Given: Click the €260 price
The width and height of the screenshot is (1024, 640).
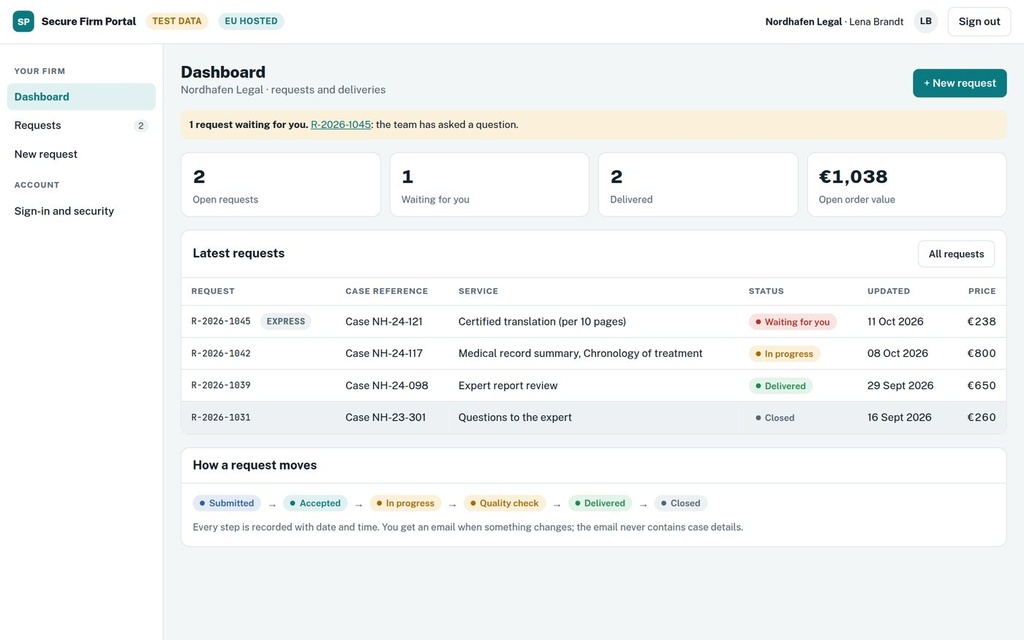Looking at the screenshot, I should 981,417.
